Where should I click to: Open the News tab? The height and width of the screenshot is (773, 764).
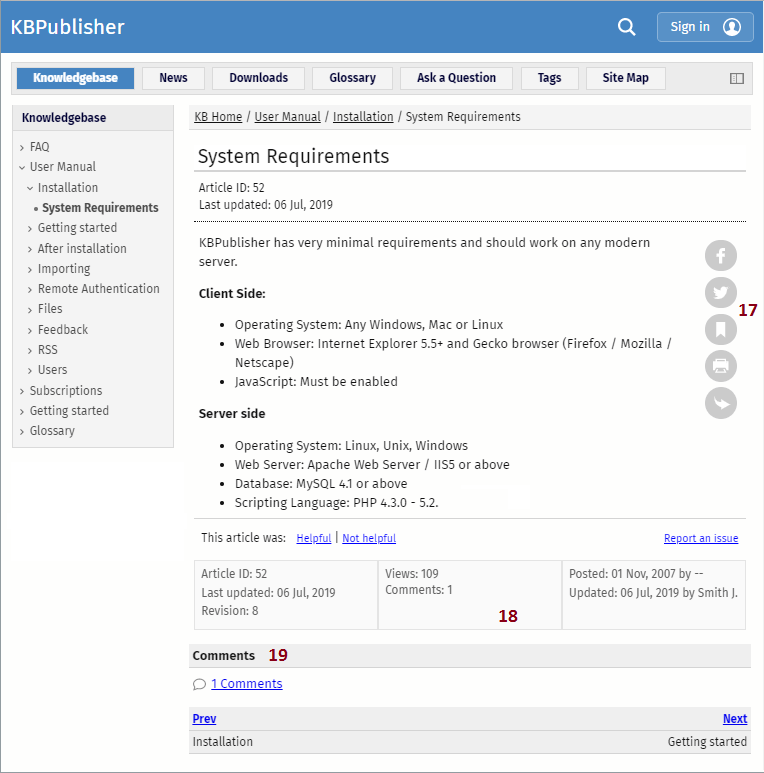174,78
